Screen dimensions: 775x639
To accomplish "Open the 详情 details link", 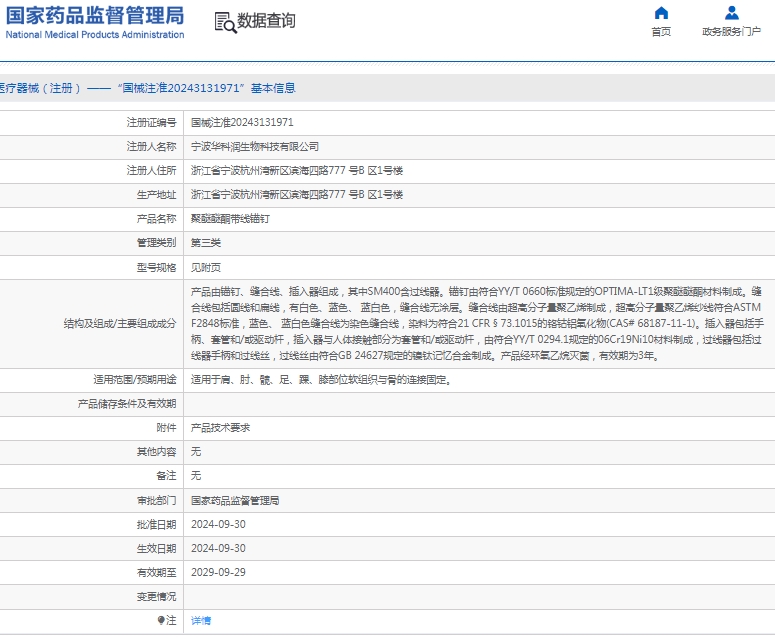I will 201,620.
